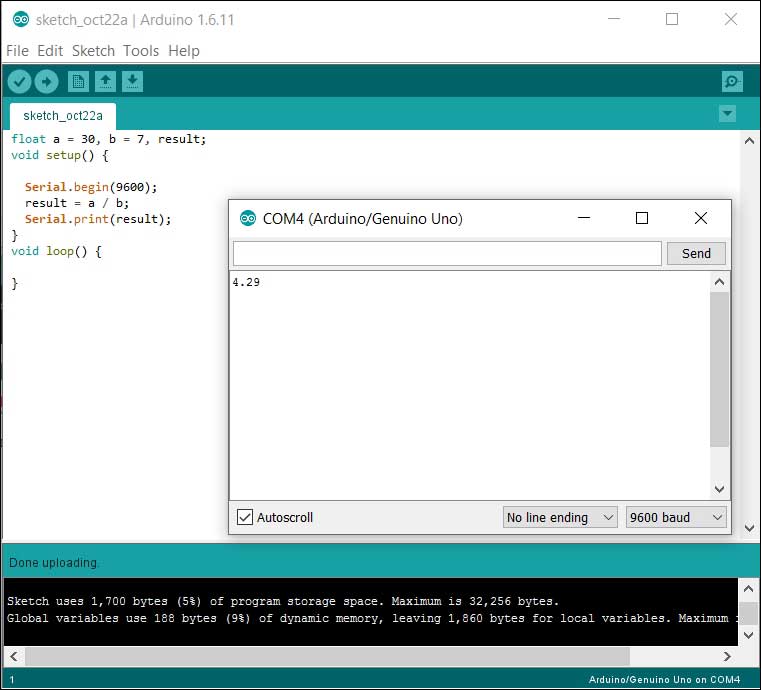The width and height of the screenshot is (761, 690).
Task: Click Arduino logo in main title bar
Action: (20, 19)
